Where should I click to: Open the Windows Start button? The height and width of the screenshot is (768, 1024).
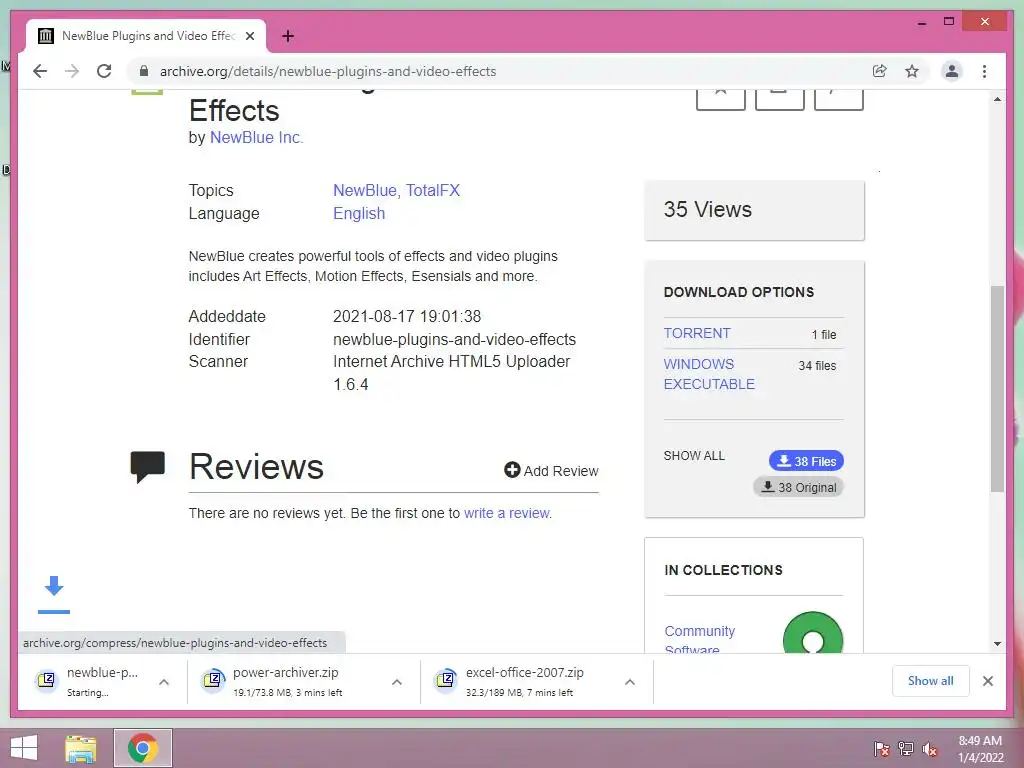[24, 748]
